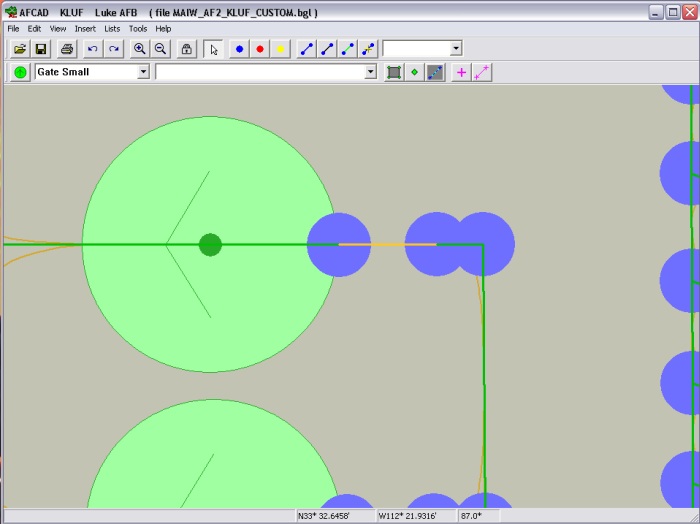Open the Tools menu
The image size is (700, 524).
[138, 29]
